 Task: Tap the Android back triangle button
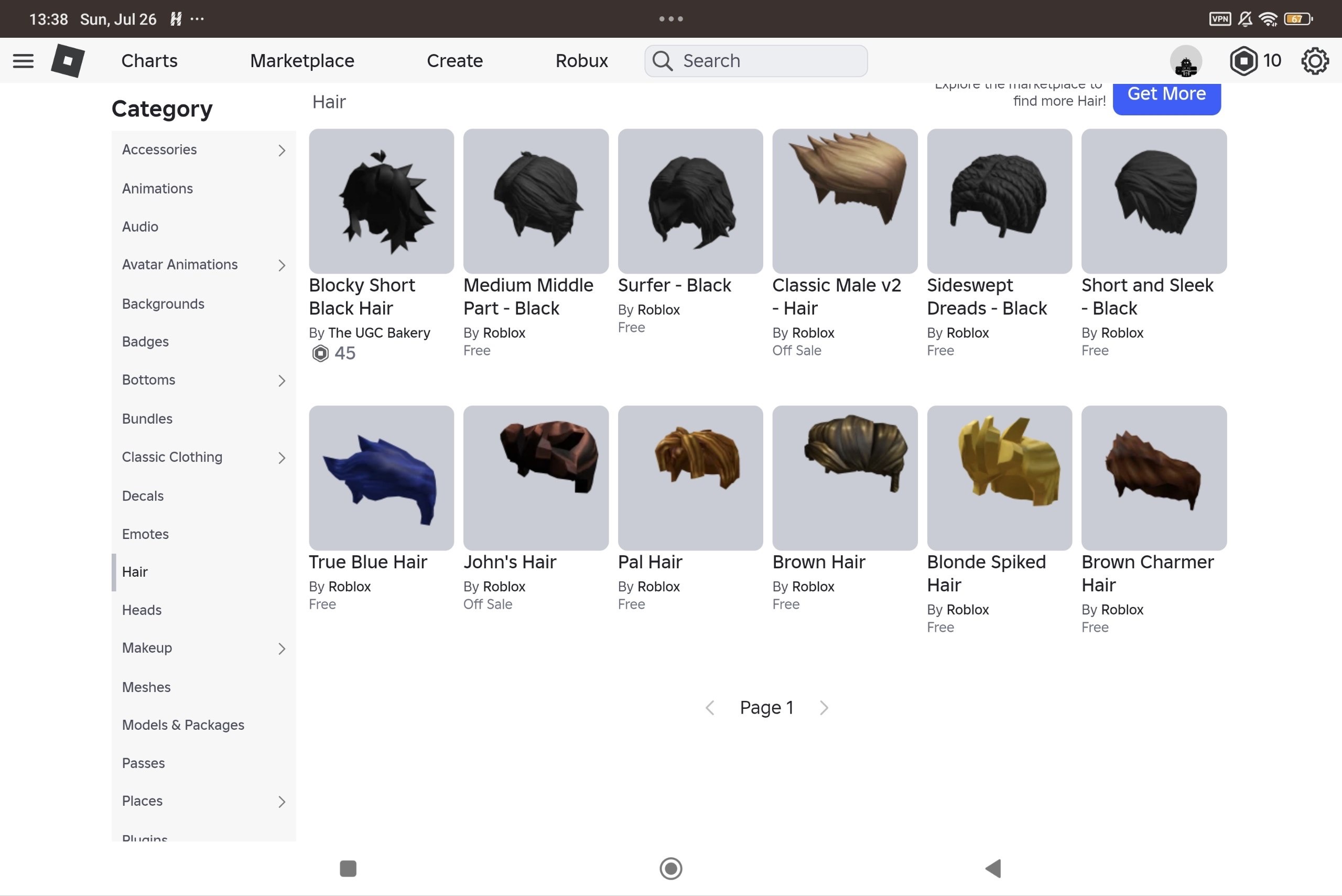pos(993,869)
